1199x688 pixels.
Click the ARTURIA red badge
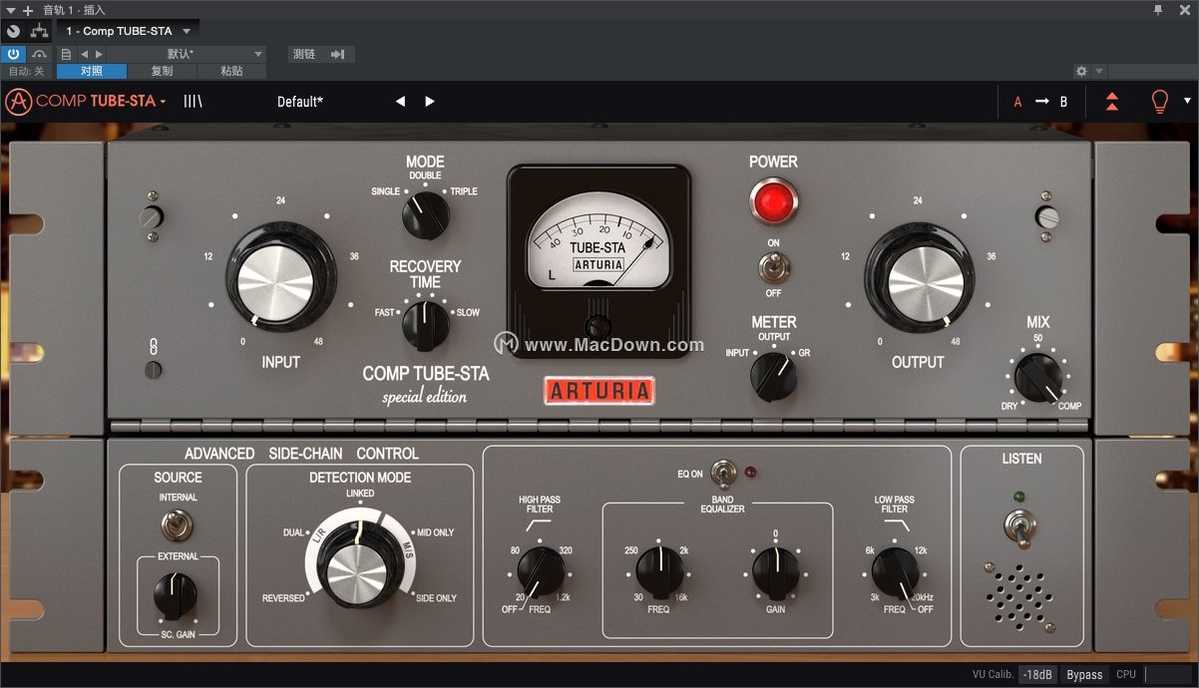pos(600,391)
